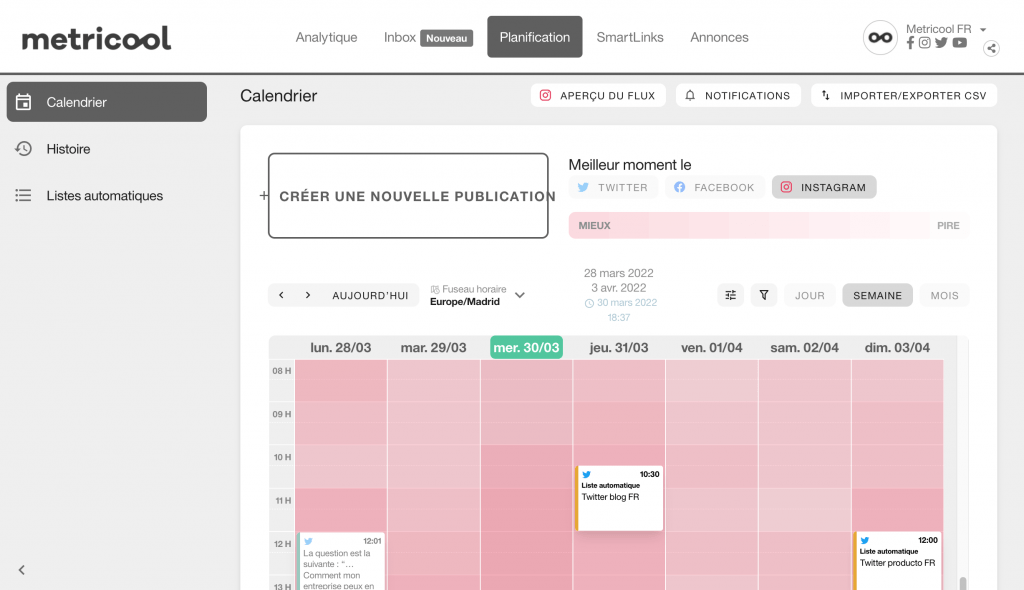This screenshot has width=1024, height=590.
Task: Show best times for Twitter
Action: coord(613,188)
